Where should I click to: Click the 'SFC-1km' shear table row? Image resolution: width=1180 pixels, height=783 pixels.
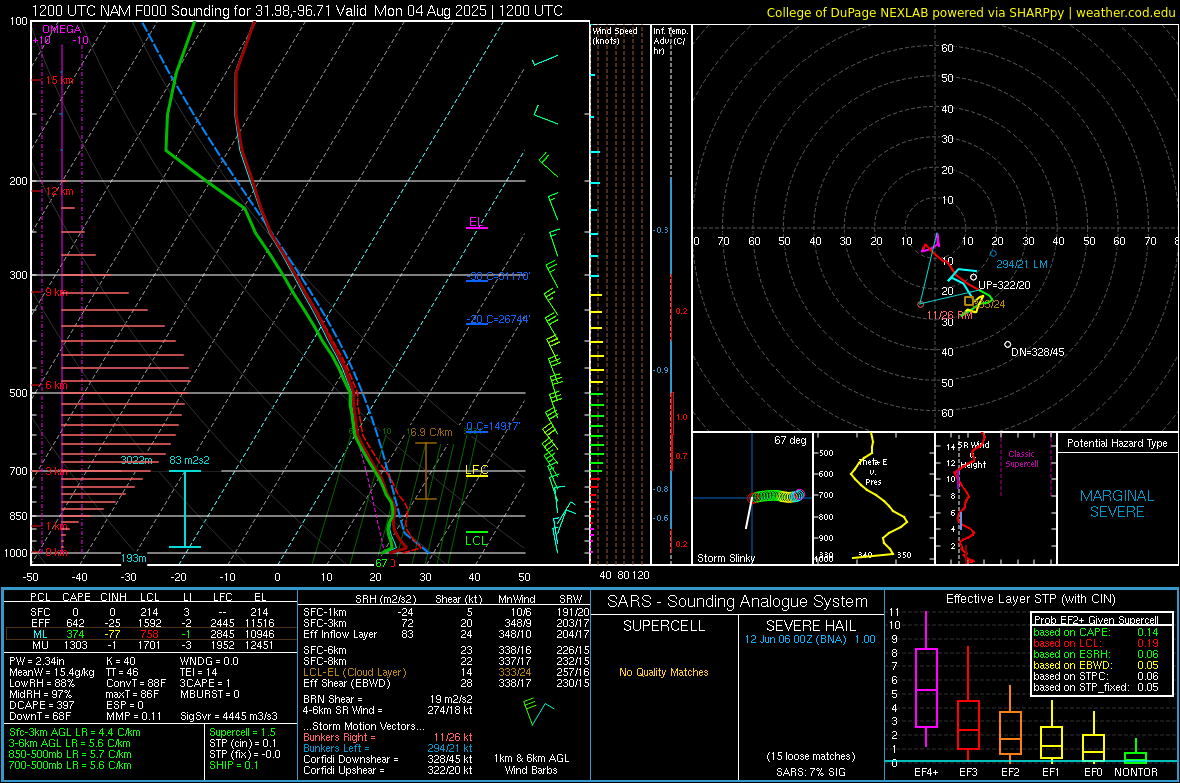[446, 612]
